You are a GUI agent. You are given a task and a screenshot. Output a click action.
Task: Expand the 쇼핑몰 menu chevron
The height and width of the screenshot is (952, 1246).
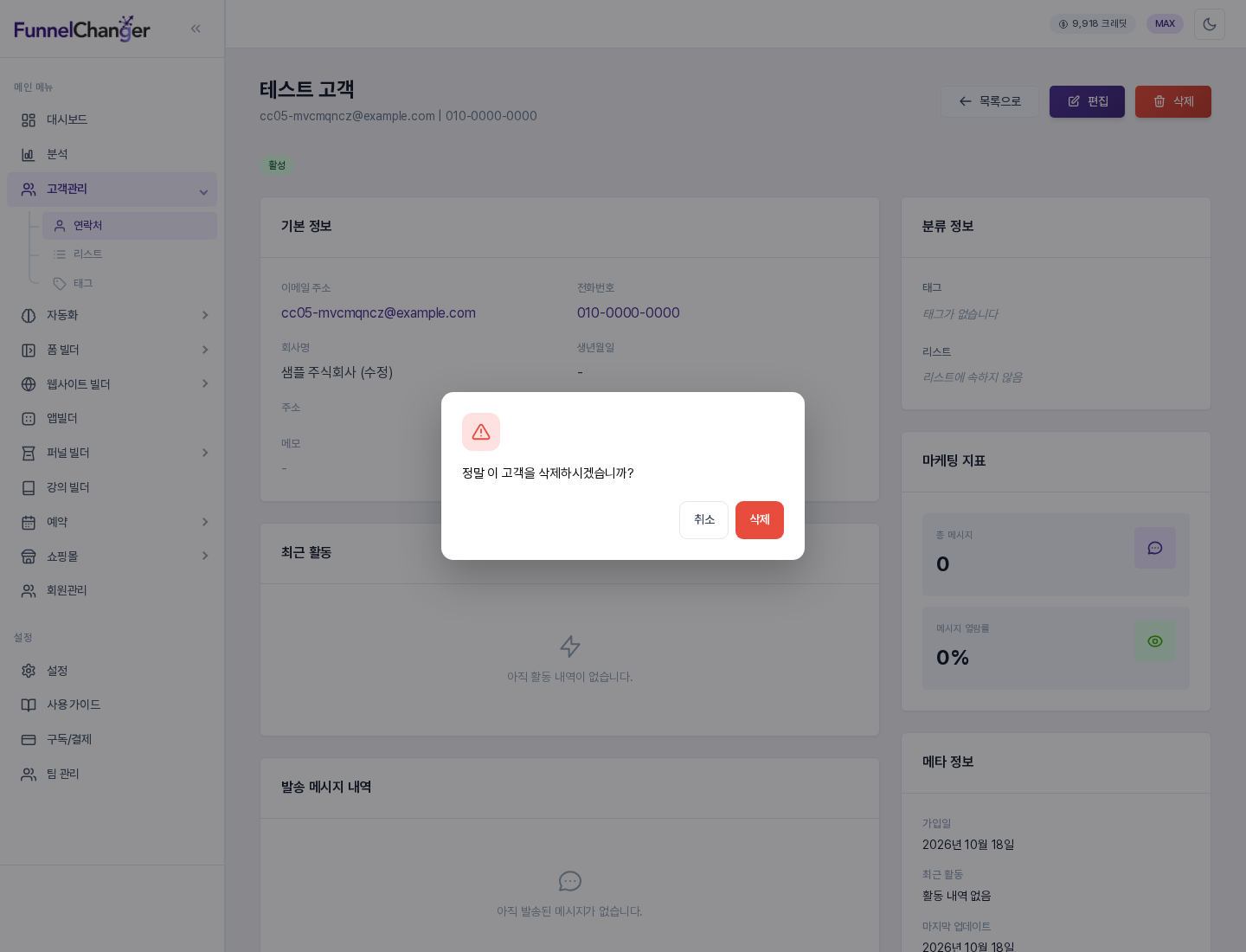pos(205,556)
